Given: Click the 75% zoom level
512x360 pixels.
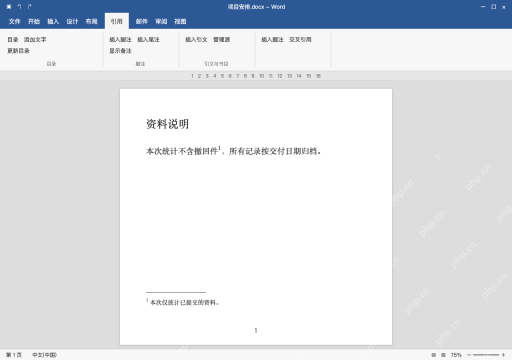Looking at the screenshot, I should (456, 355).
